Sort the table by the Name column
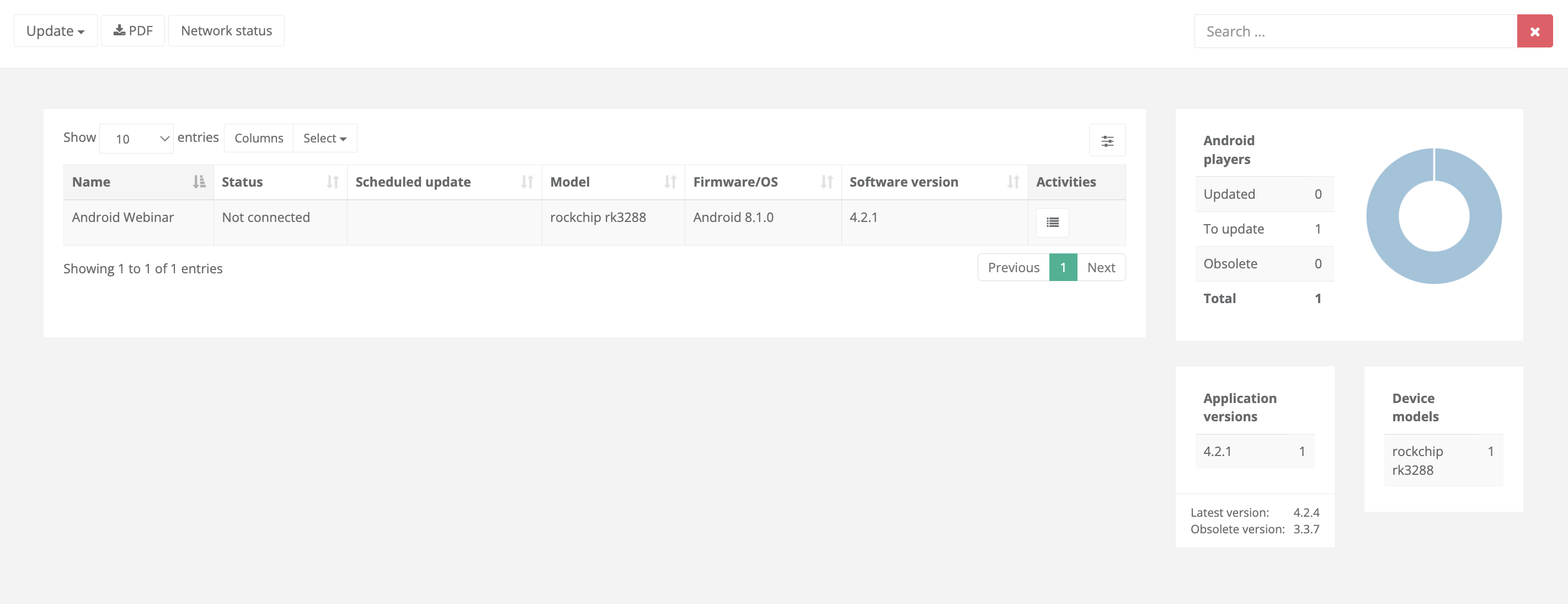 (138, 182)
